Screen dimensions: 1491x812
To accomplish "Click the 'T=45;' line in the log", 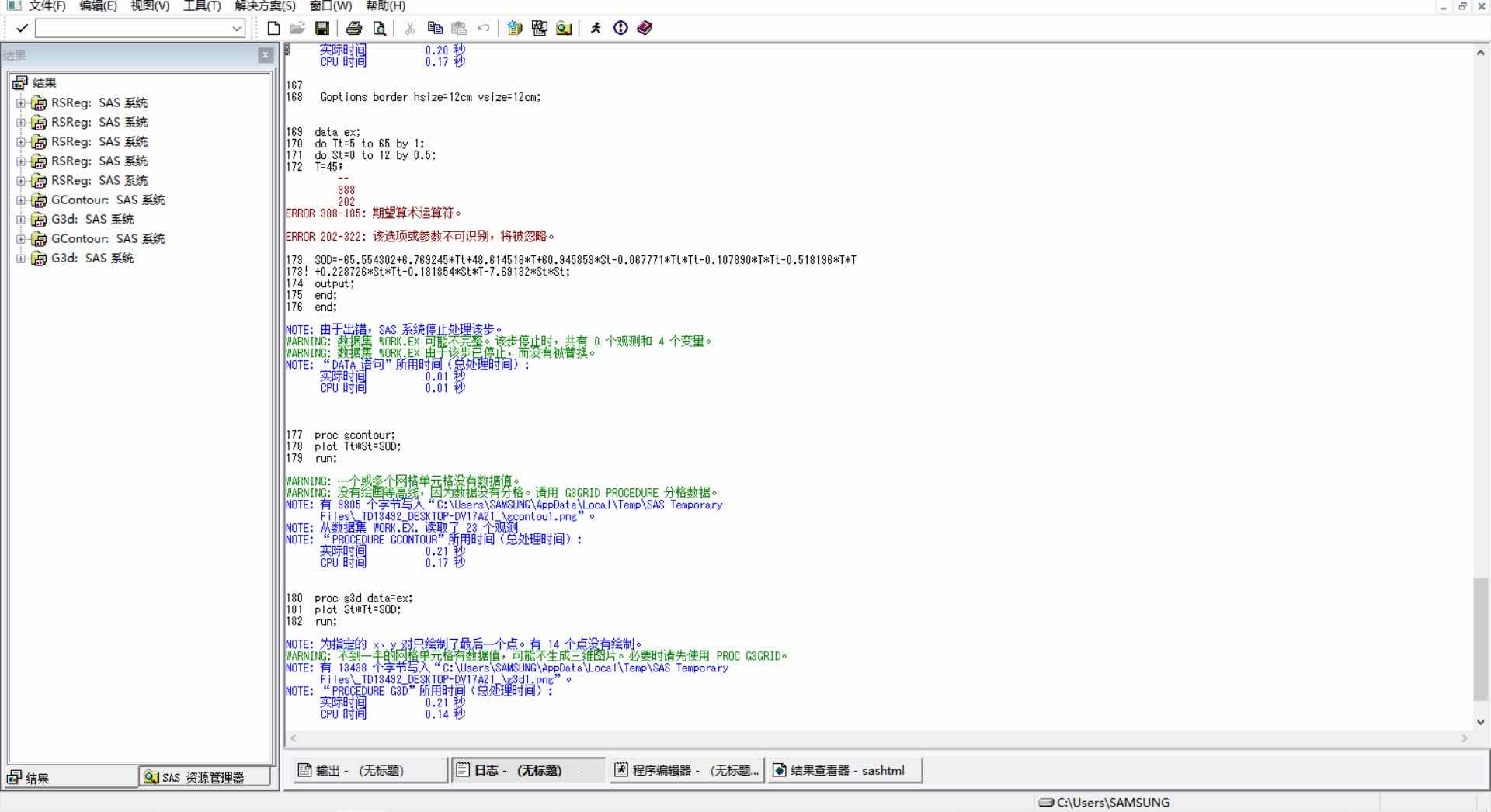I will point(328,167).
